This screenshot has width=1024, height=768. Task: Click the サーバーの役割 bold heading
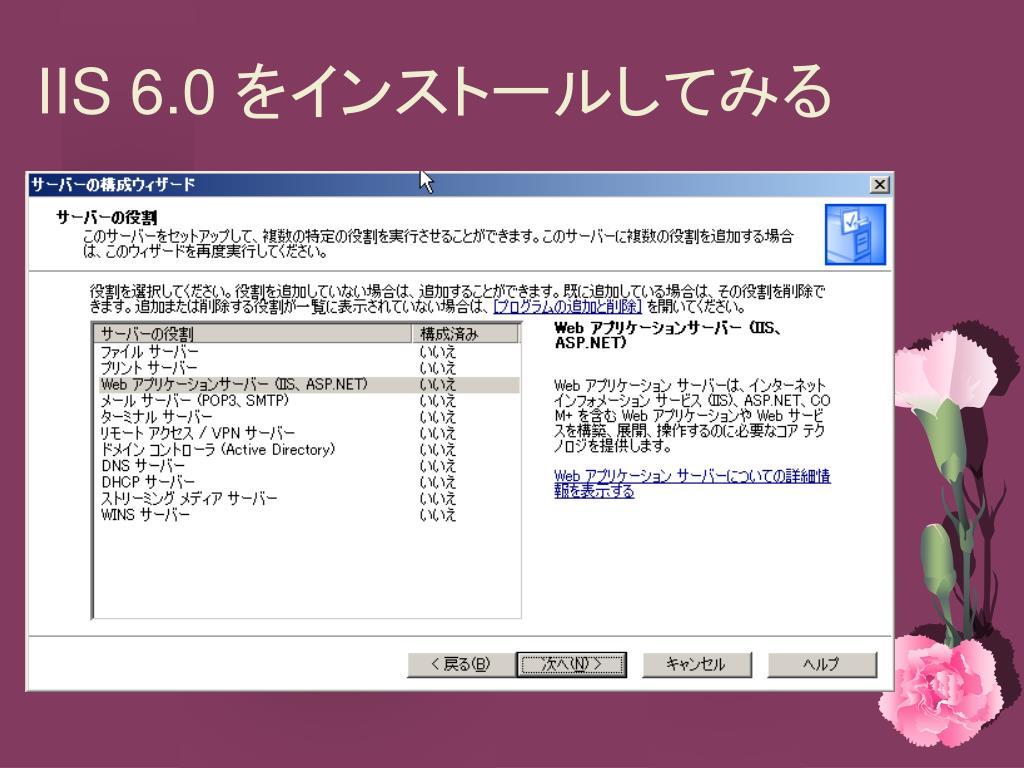(x=106, y=217)
